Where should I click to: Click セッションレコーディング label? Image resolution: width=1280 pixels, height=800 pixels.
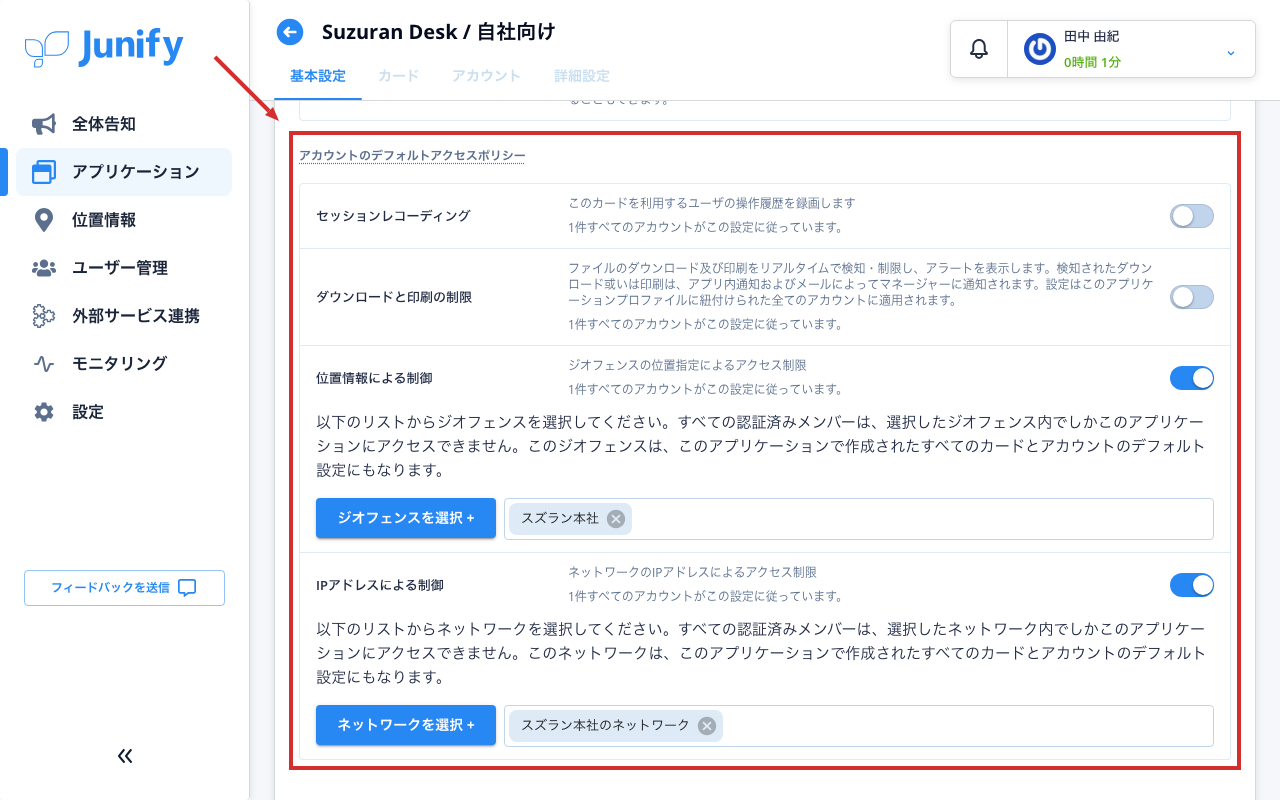click(393, 216)
